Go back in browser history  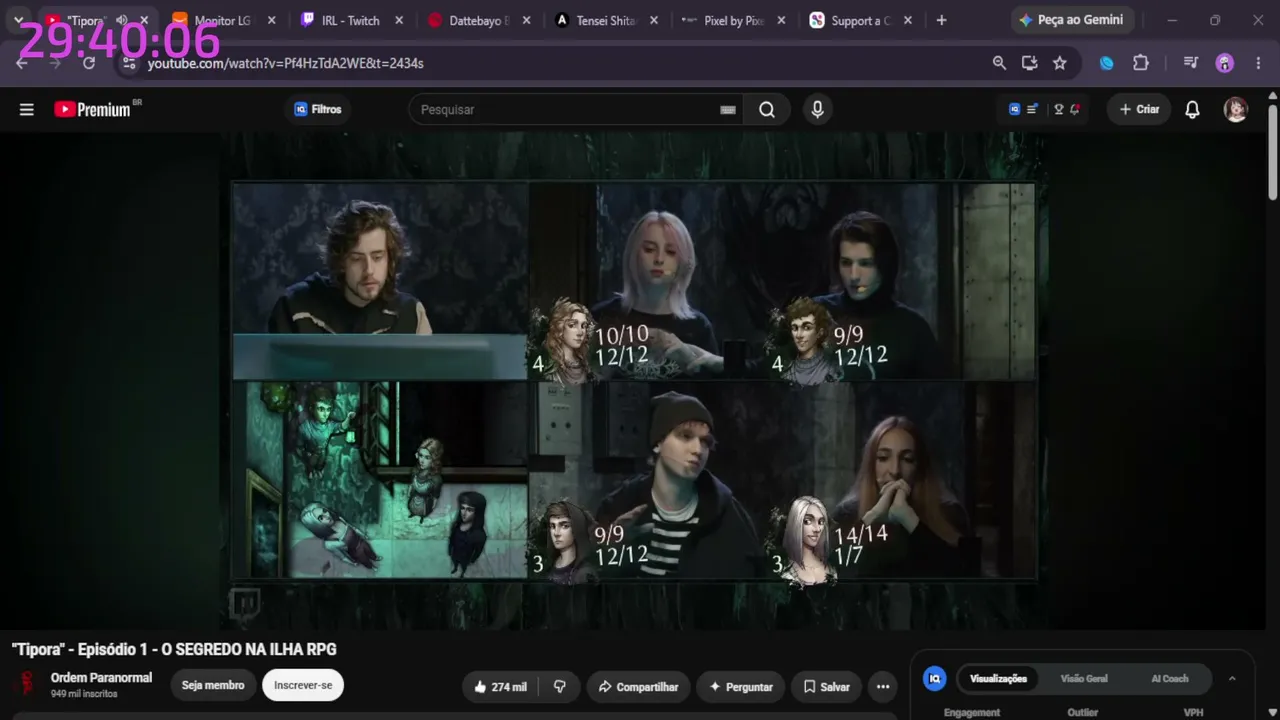coord(22,63)
